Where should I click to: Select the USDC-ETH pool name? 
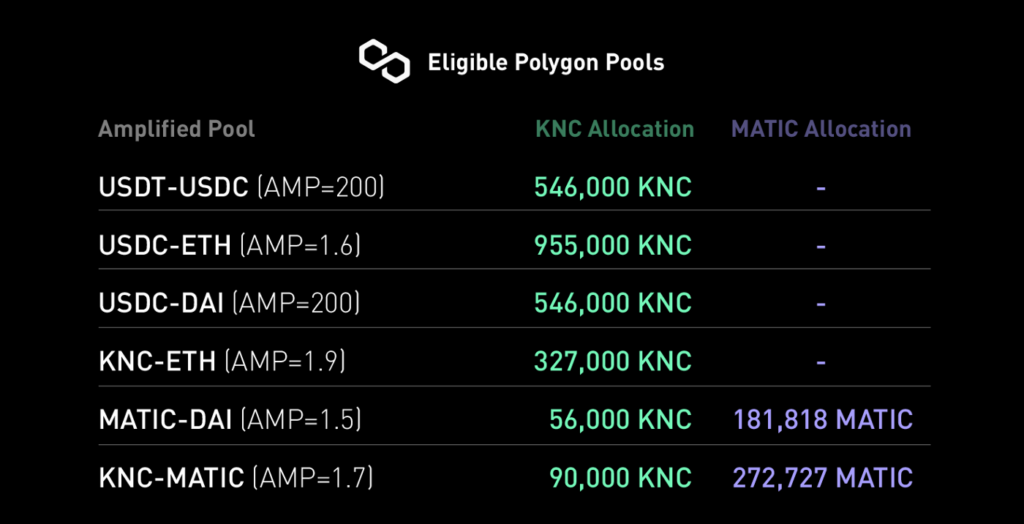[165, 246]
